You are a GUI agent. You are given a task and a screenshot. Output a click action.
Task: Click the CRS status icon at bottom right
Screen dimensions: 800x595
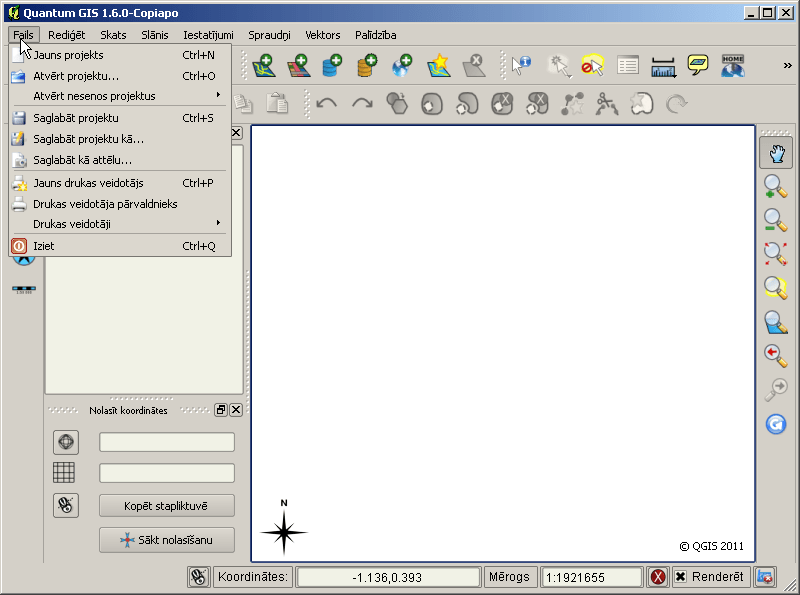[765, 577]
